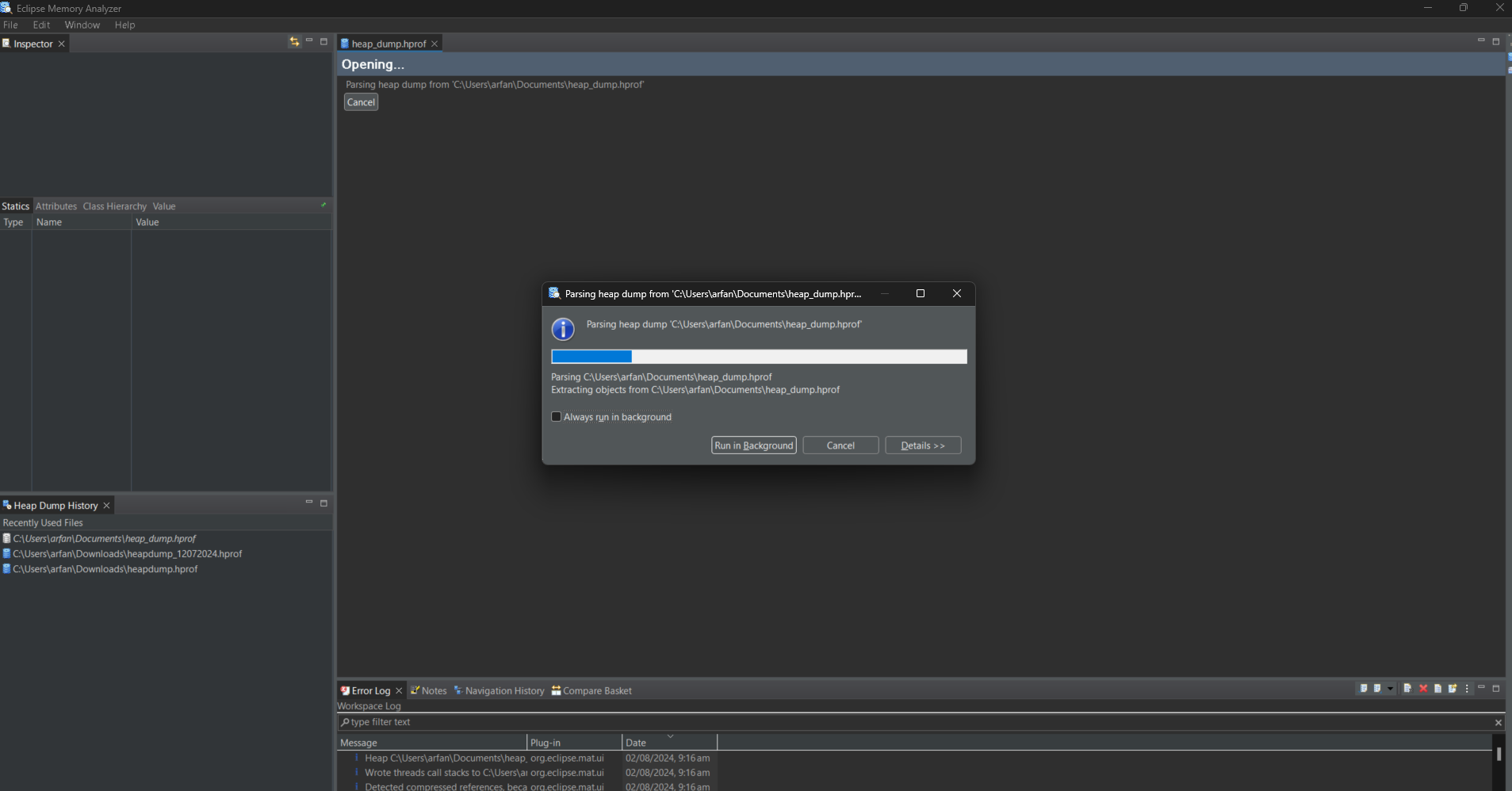Switch to the Class Hierarchy tab
The width and height of the screenshot is (1512, 791).
click(115, 206)
